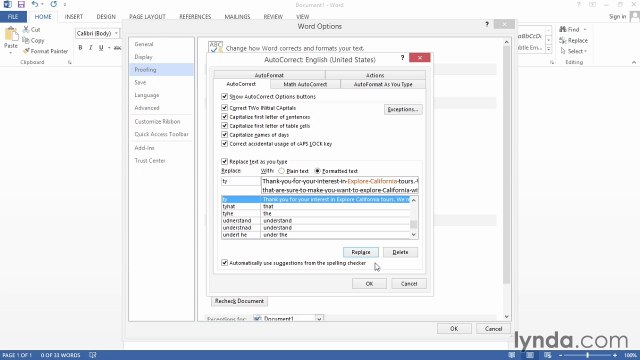Click the Replace field containing ty
Image resolution: width=640 pixels, height=360 pixels.
(240, 181)
